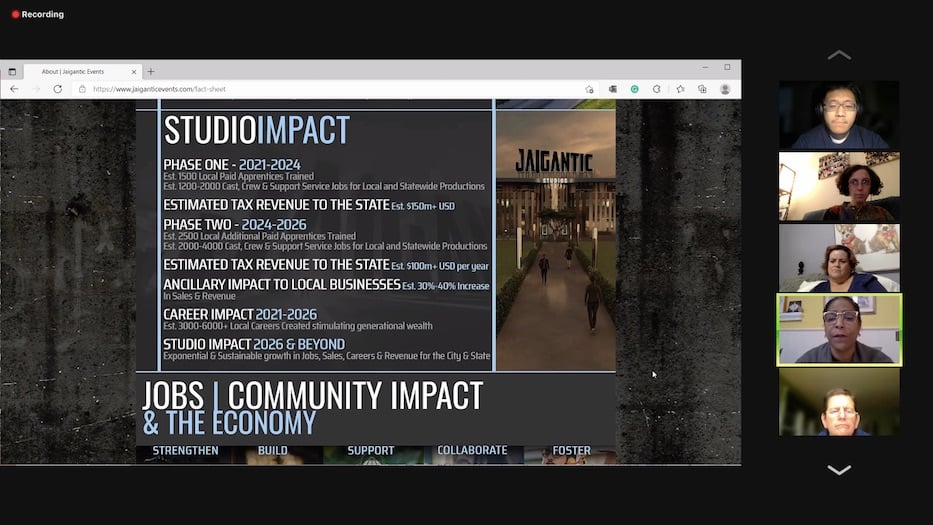Image resolution: width=933 pixels, height=525 pixels.
Task: Select top participant wearing headphones video
Action: [839, 115]
